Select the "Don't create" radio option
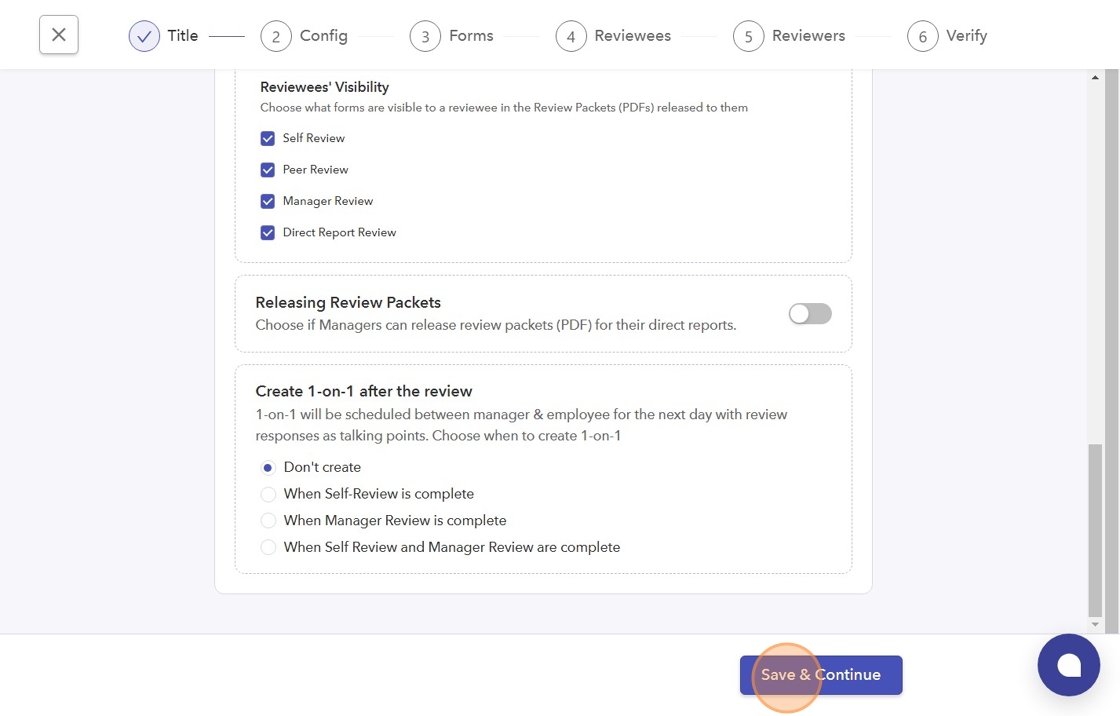This screenshot has height=716, width=1120. pos(268,467)
